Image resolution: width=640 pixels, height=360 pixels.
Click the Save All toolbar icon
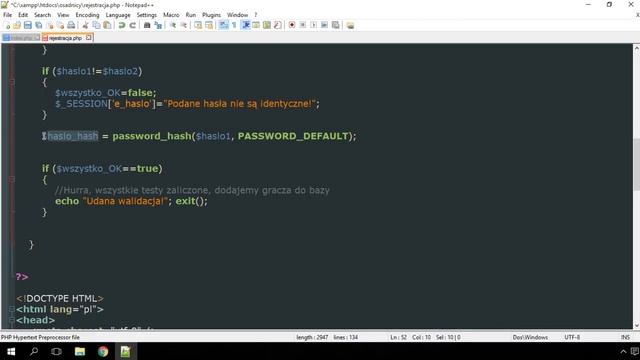[39, 25]
